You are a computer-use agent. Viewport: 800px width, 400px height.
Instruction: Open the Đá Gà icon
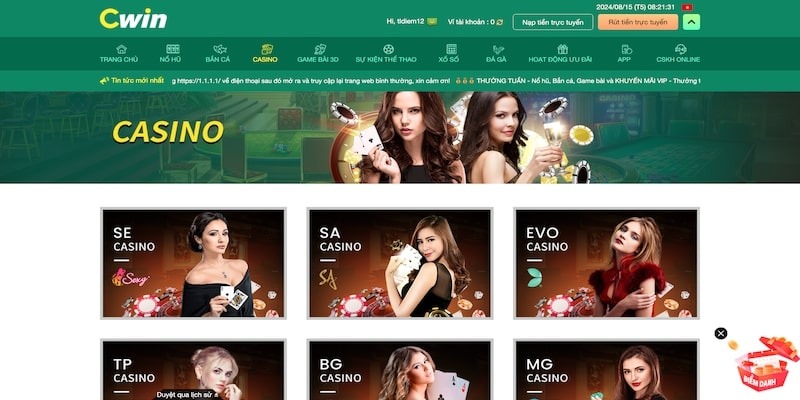pos(498,49)
